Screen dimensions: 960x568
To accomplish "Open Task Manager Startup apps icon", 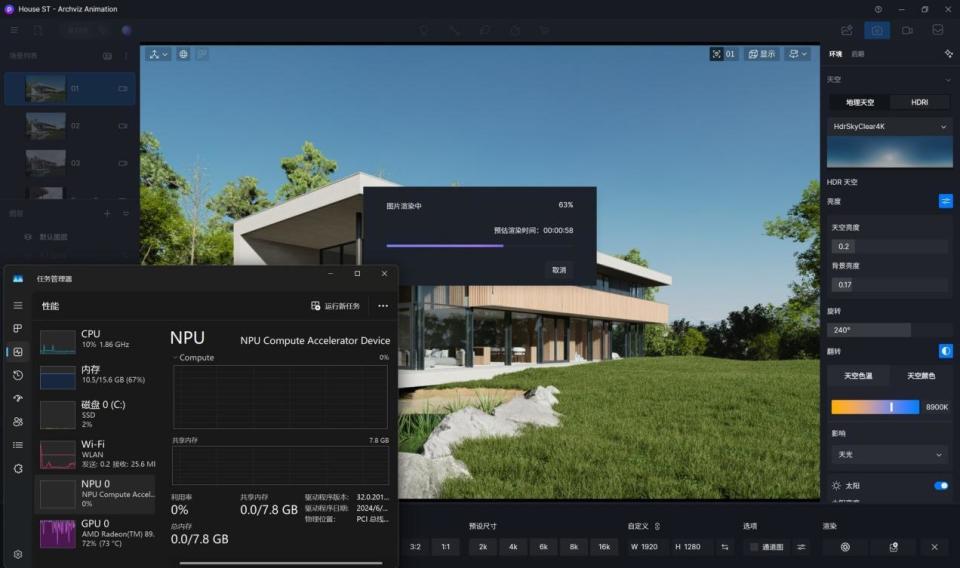I will tap(18, 398).
